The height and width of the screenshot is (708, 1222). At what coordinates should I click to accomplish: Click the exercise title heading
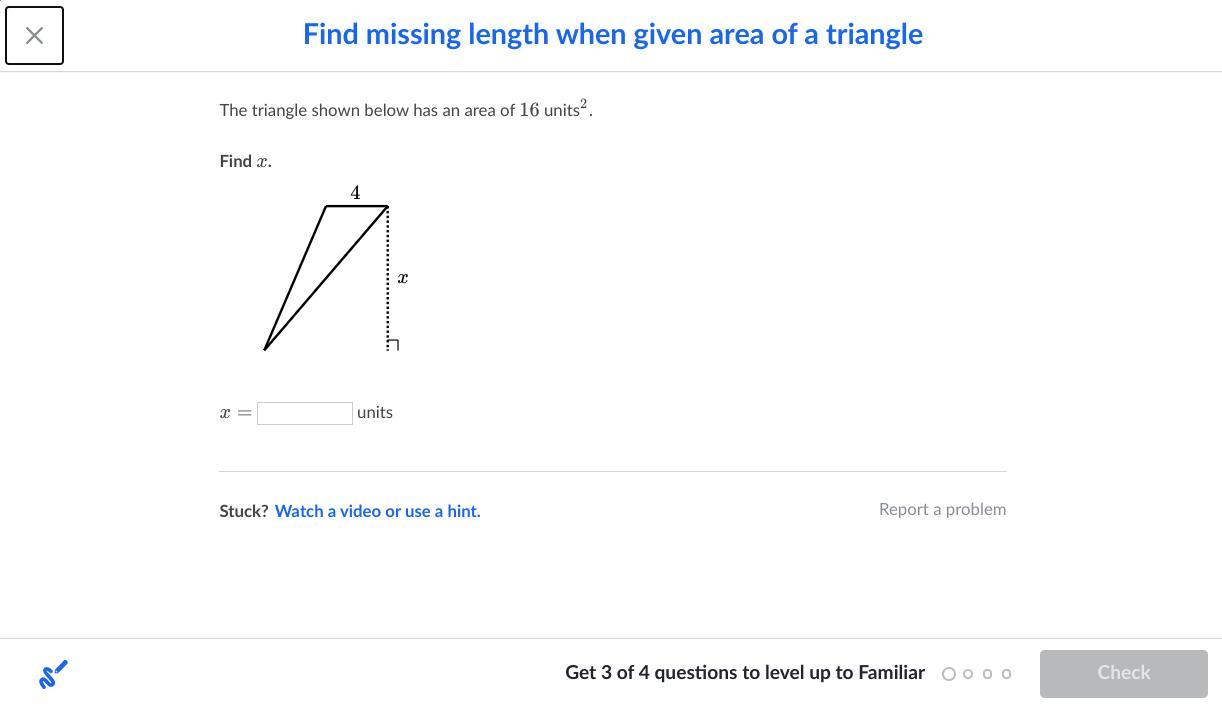pos(612,34)
